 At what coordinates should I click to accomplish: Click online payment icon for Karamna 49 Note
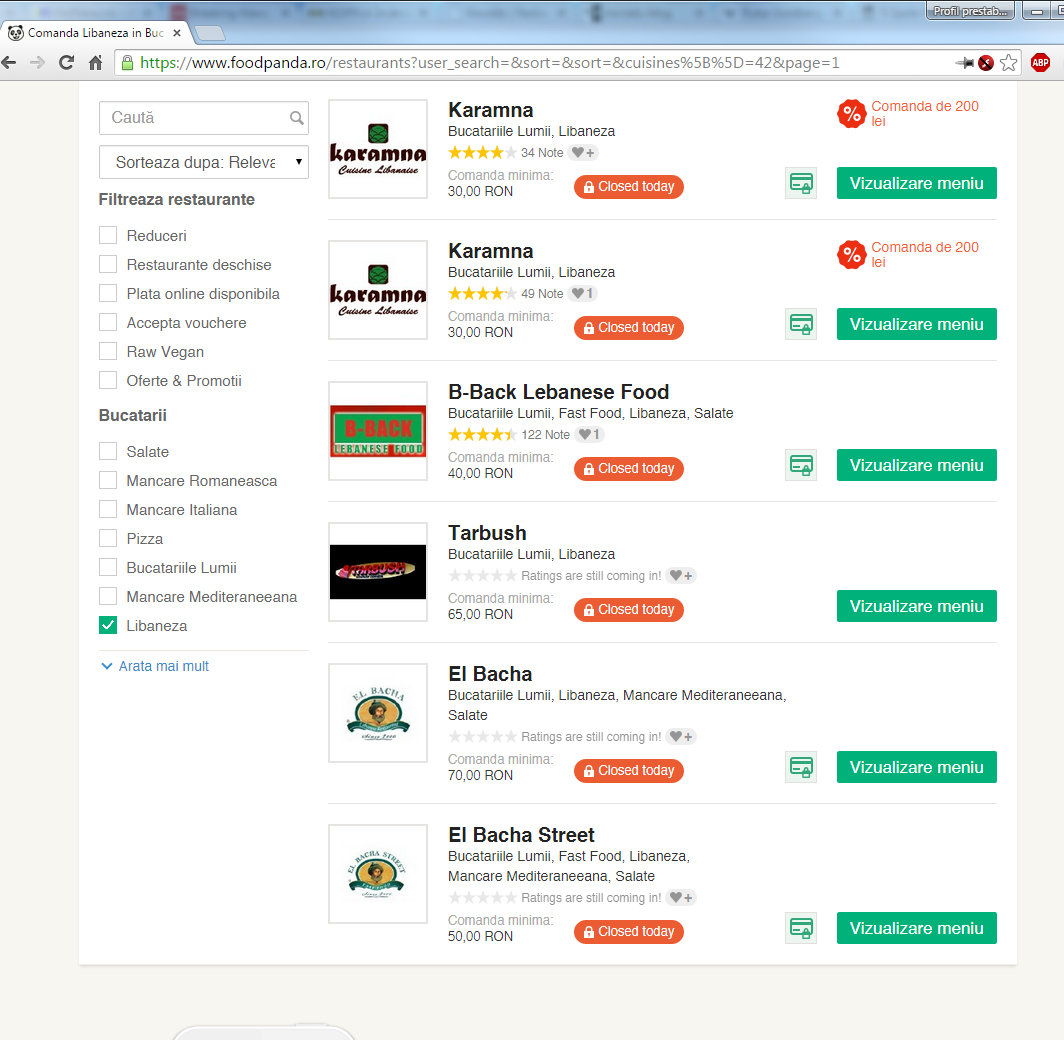(801, 324)
